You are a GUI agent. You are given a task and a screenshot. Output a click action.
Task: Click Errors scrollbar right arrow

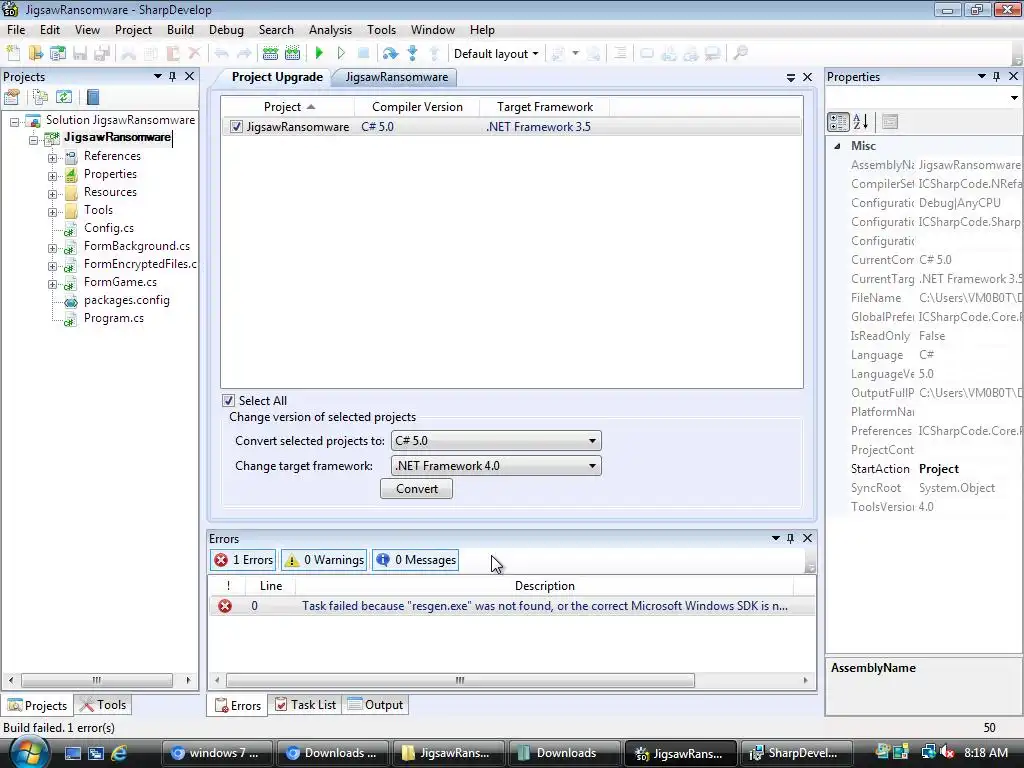(x=805, y=680)
